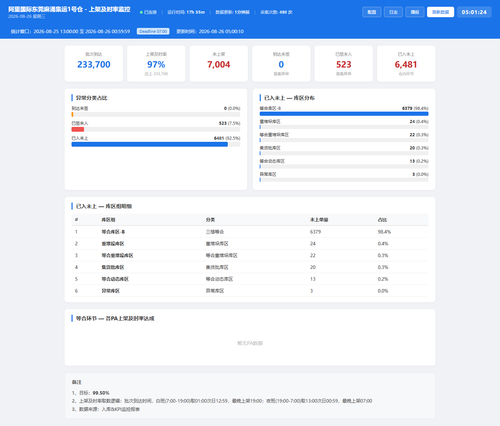
Task: Click the 3 (0.0%) zone distribution bar
Action: 344,180
